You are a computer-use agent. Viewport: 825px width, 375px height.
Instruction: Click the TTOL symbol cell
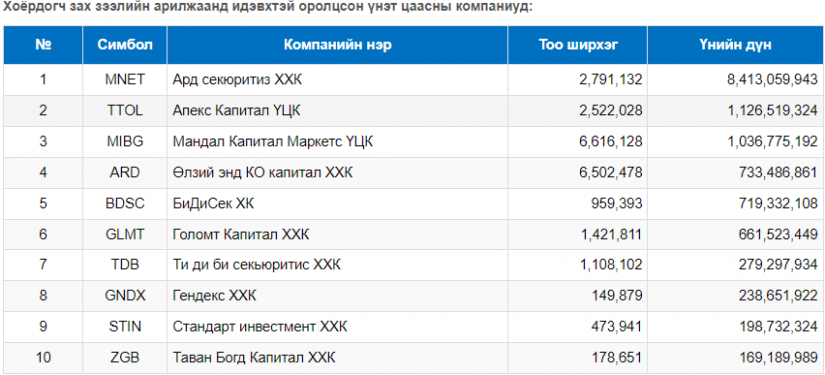tap(125, 111)
